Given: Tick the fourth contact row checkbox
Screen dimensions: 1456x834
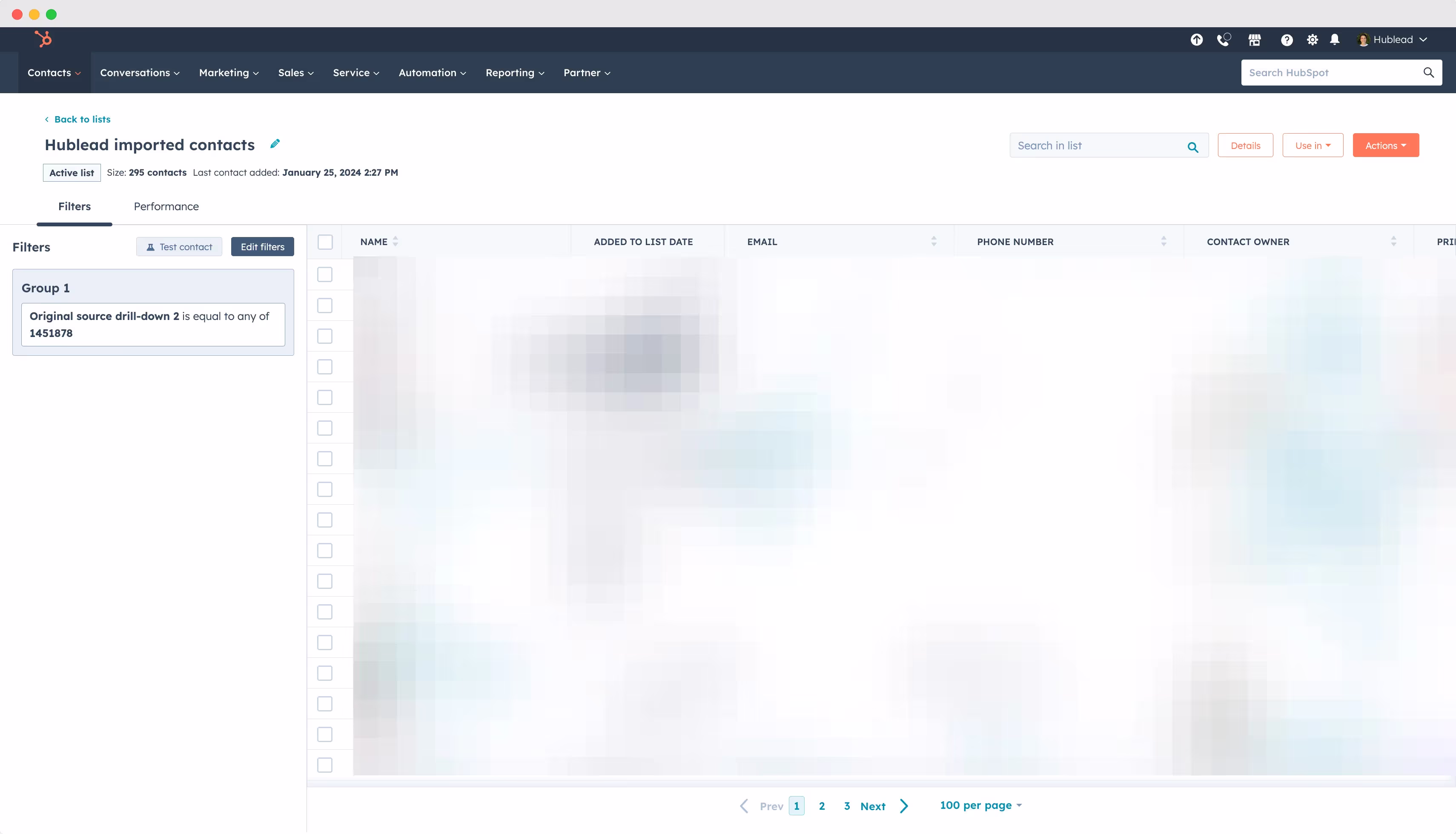Looking at the screenshot, I should pyautogui.click(x=325, y=367).
